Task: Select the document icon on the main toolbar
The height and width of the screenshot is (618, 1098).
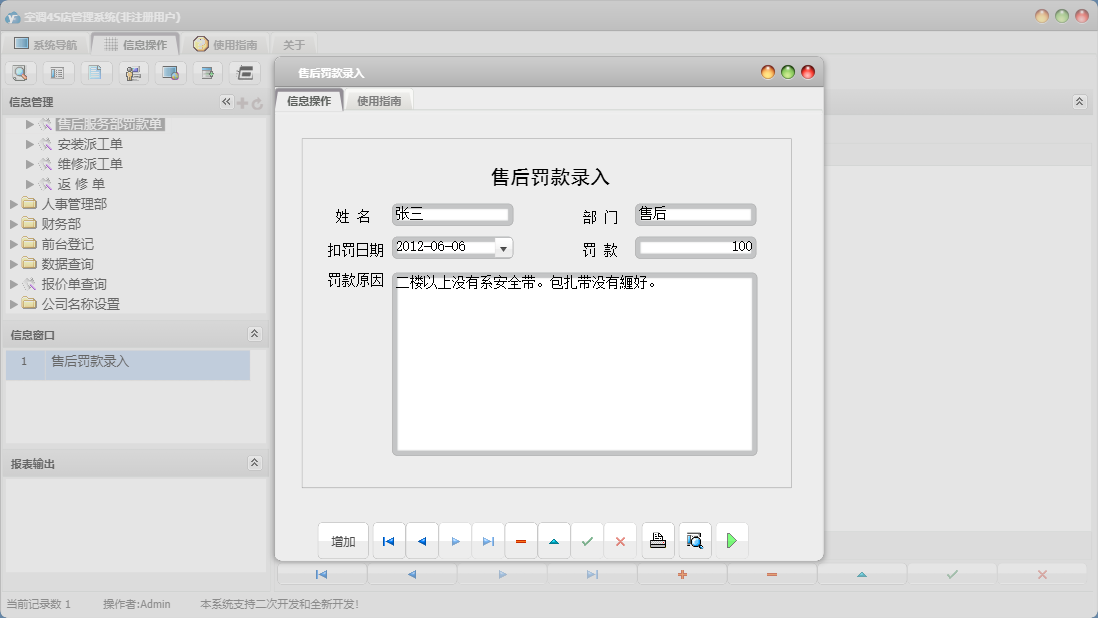Action: (96, 72)
